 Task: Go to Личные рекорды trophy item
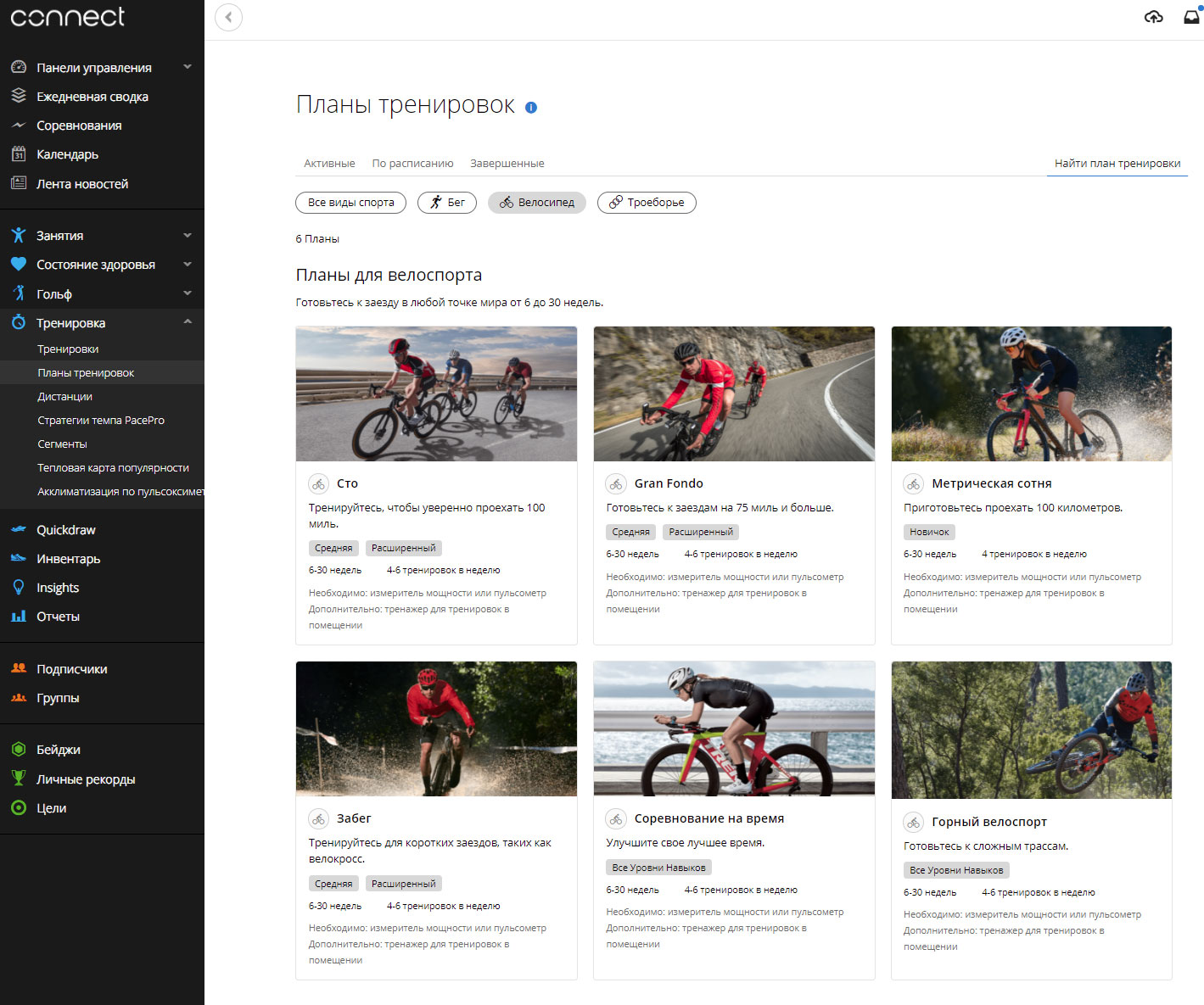[x=85, y=779]
